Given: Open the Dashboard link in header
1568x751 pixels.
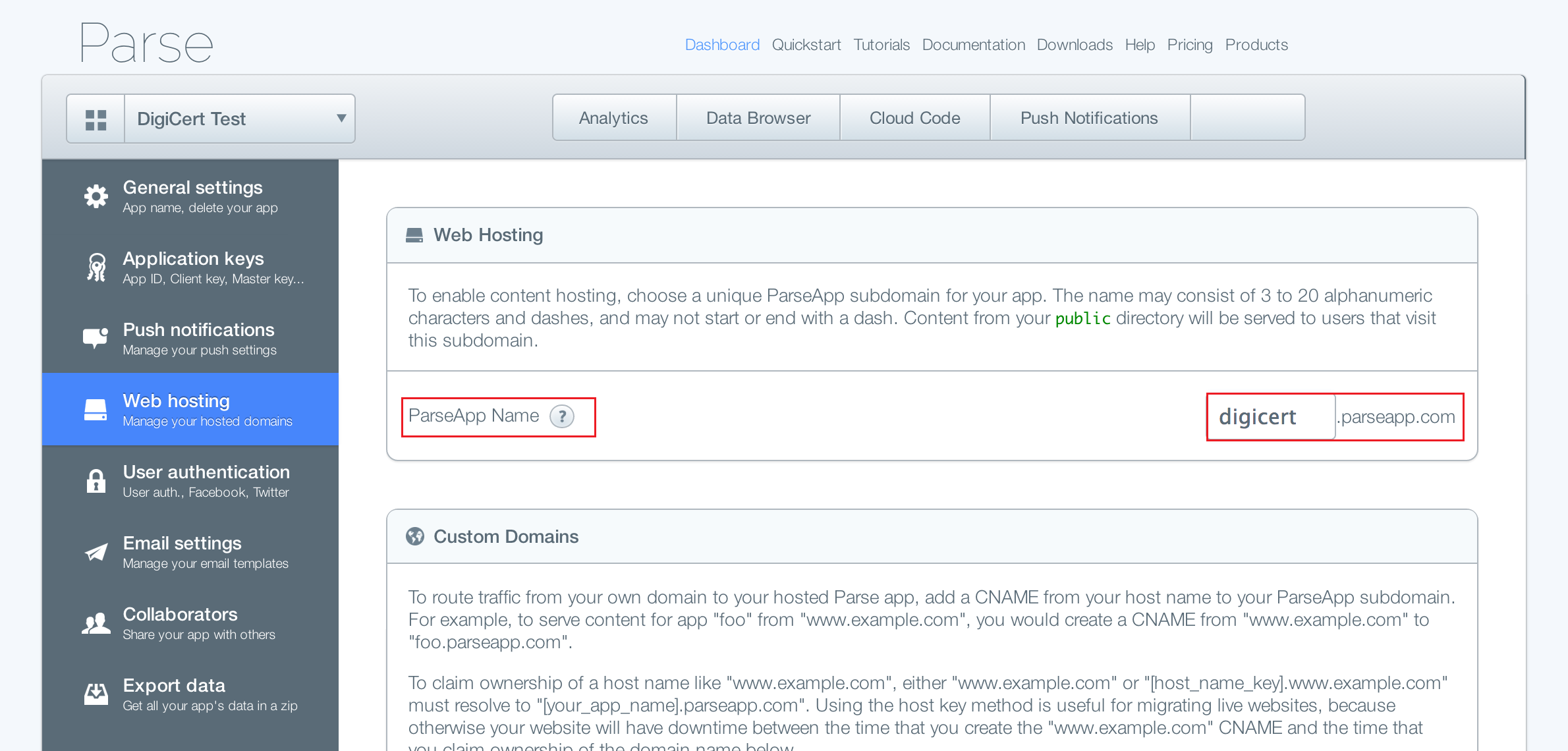Looking at the screenshot, I should tap(722, 45).
